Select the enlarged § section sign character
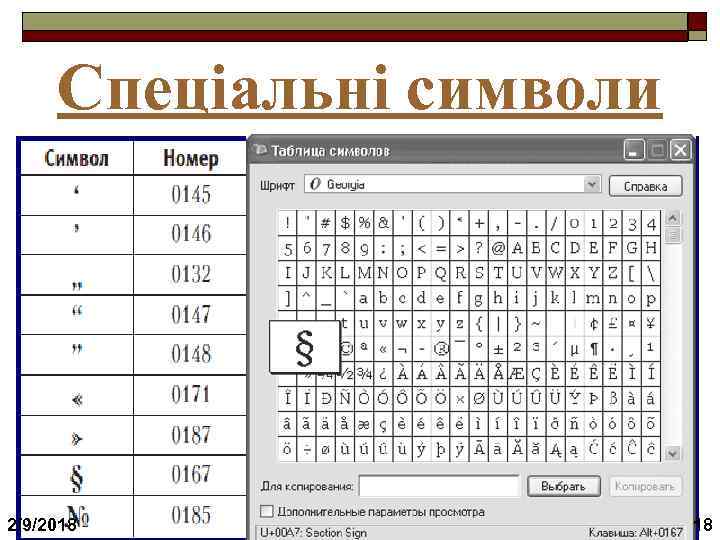The image size is (720, 540). [305, 347]
